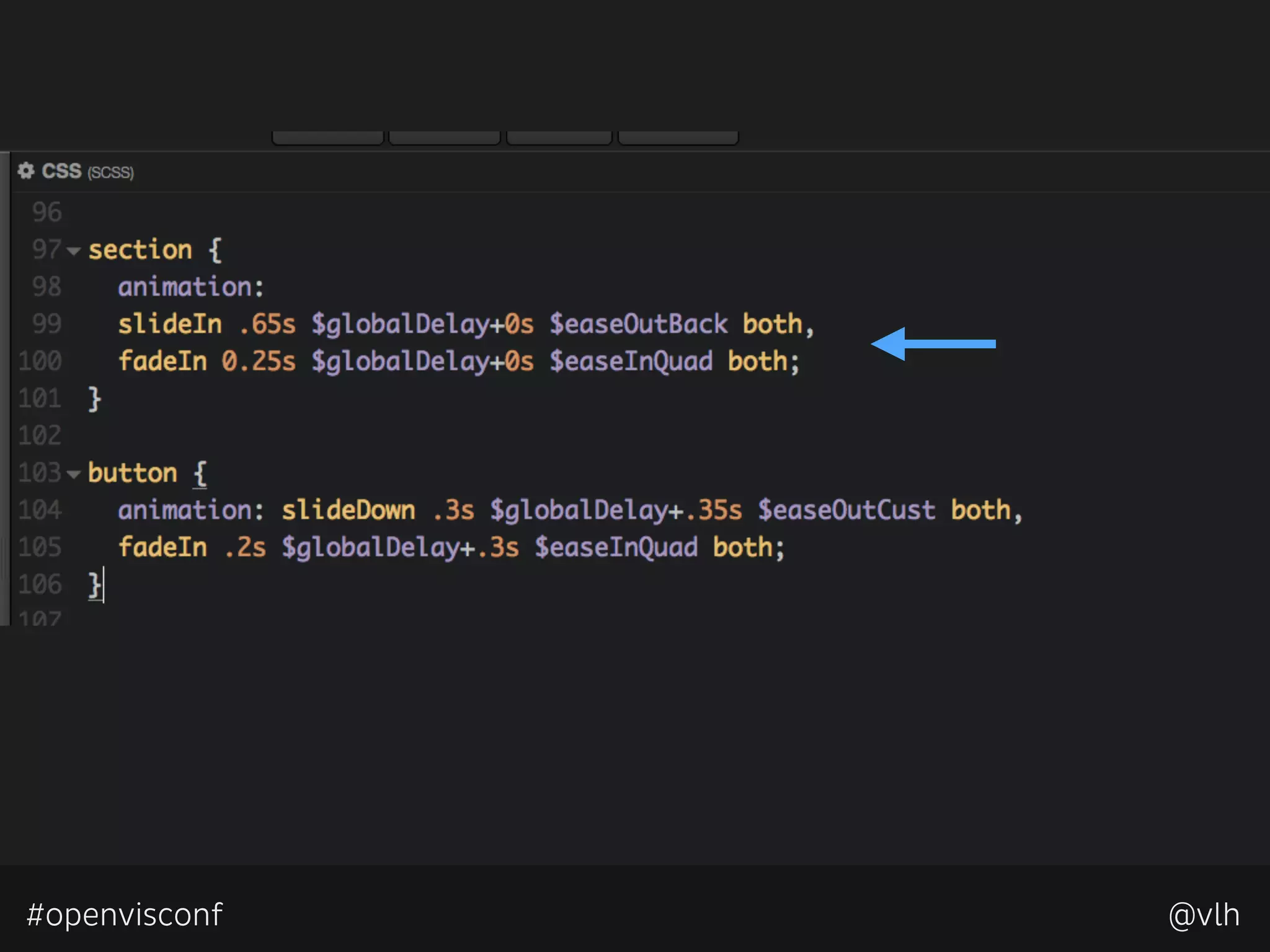Click the $easeOutCust variable
The height and width of the screenshot is (952, 1270).
click(x=846, y=510)
